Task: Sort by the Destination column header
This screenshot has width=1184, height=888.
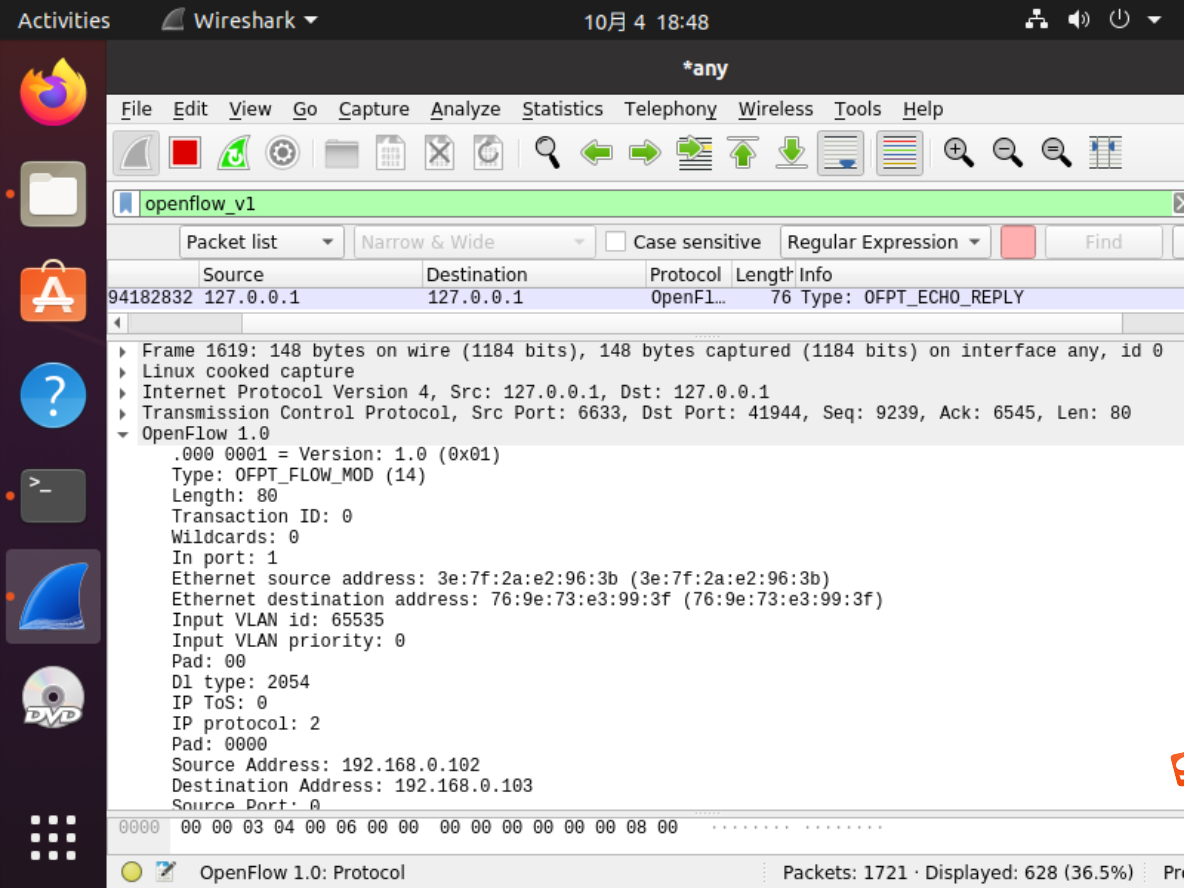Action: coord(534,274)
